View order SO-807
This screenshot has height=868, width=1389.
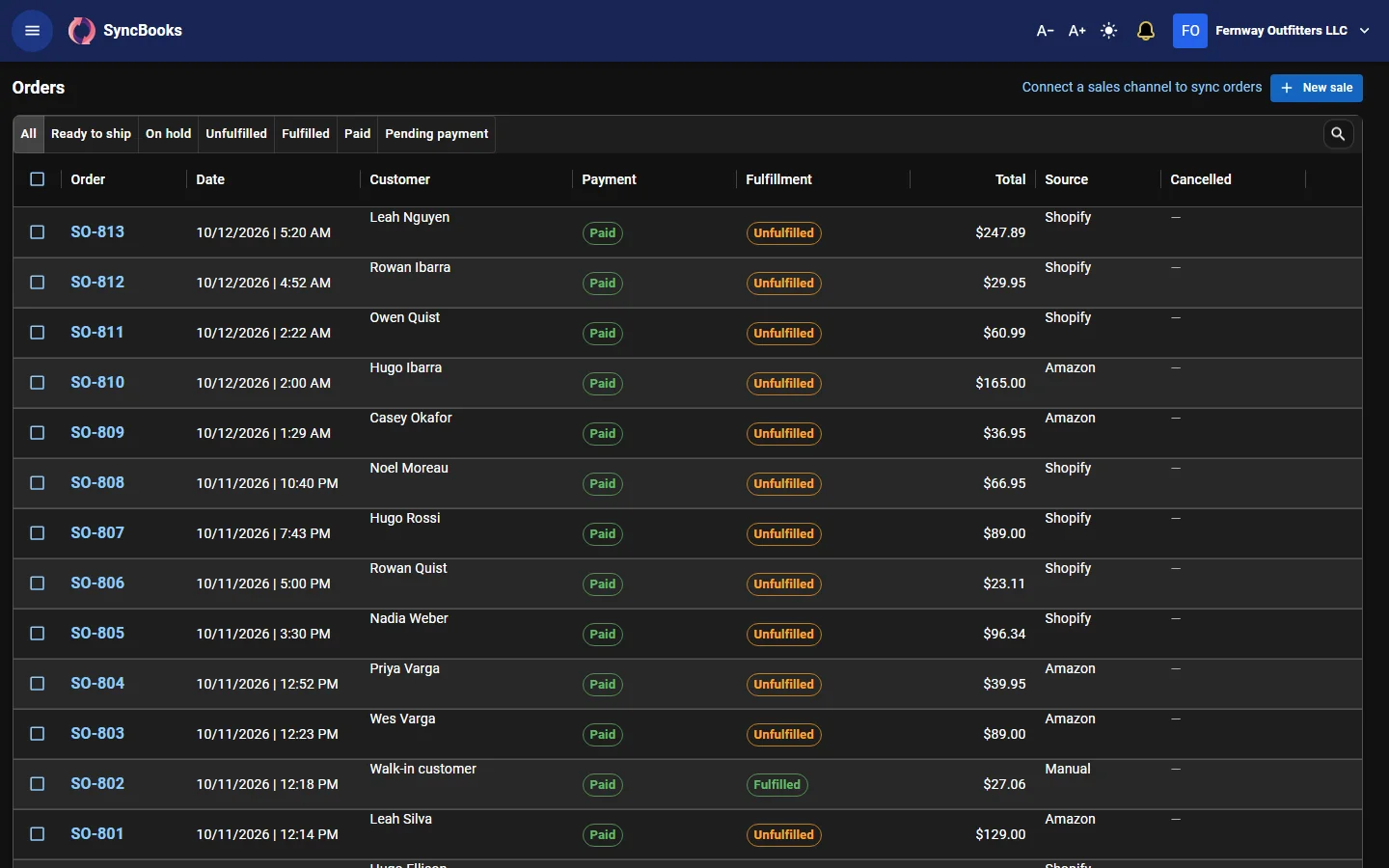coord(97,533)
